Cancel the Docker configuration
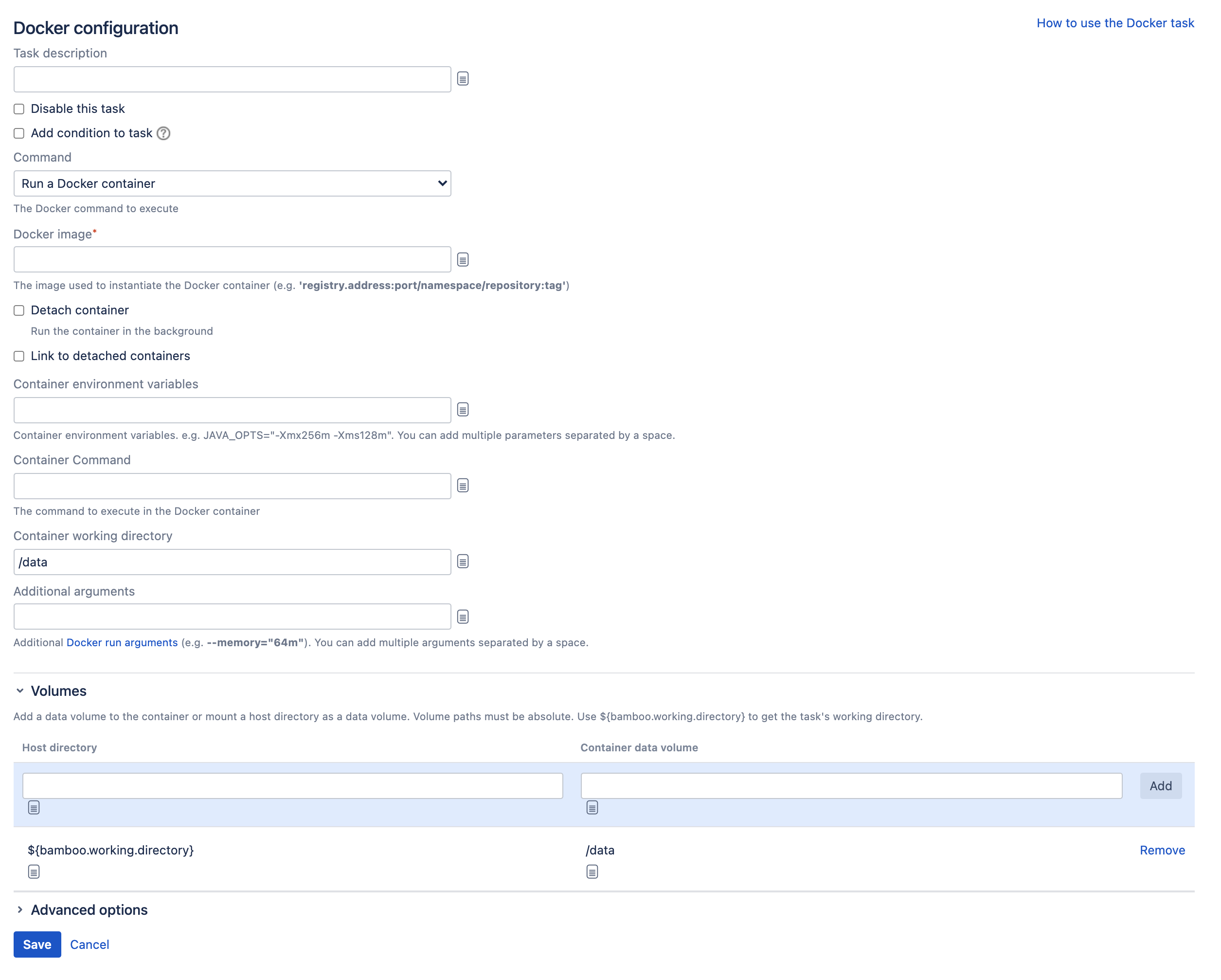 (x=90, y=944)
